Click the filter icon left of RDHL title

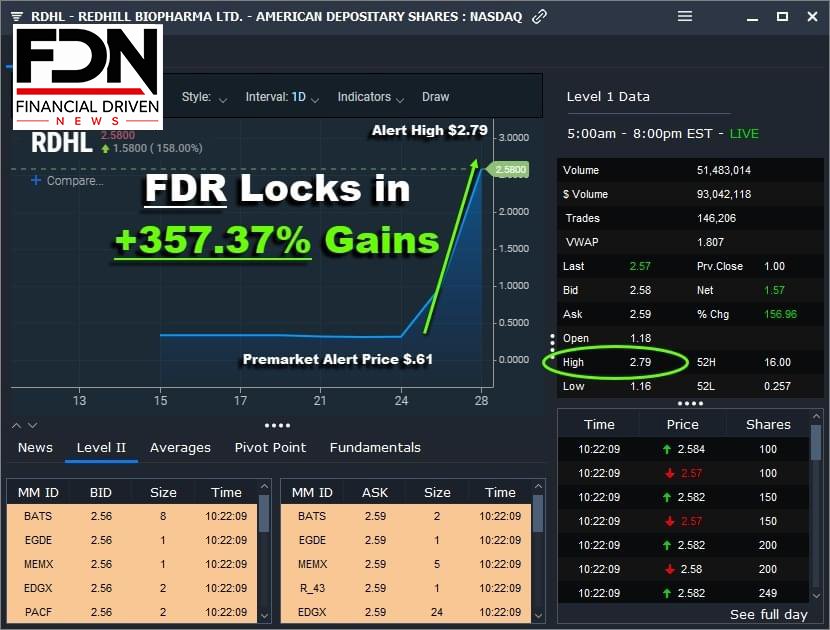pos(17,16)
